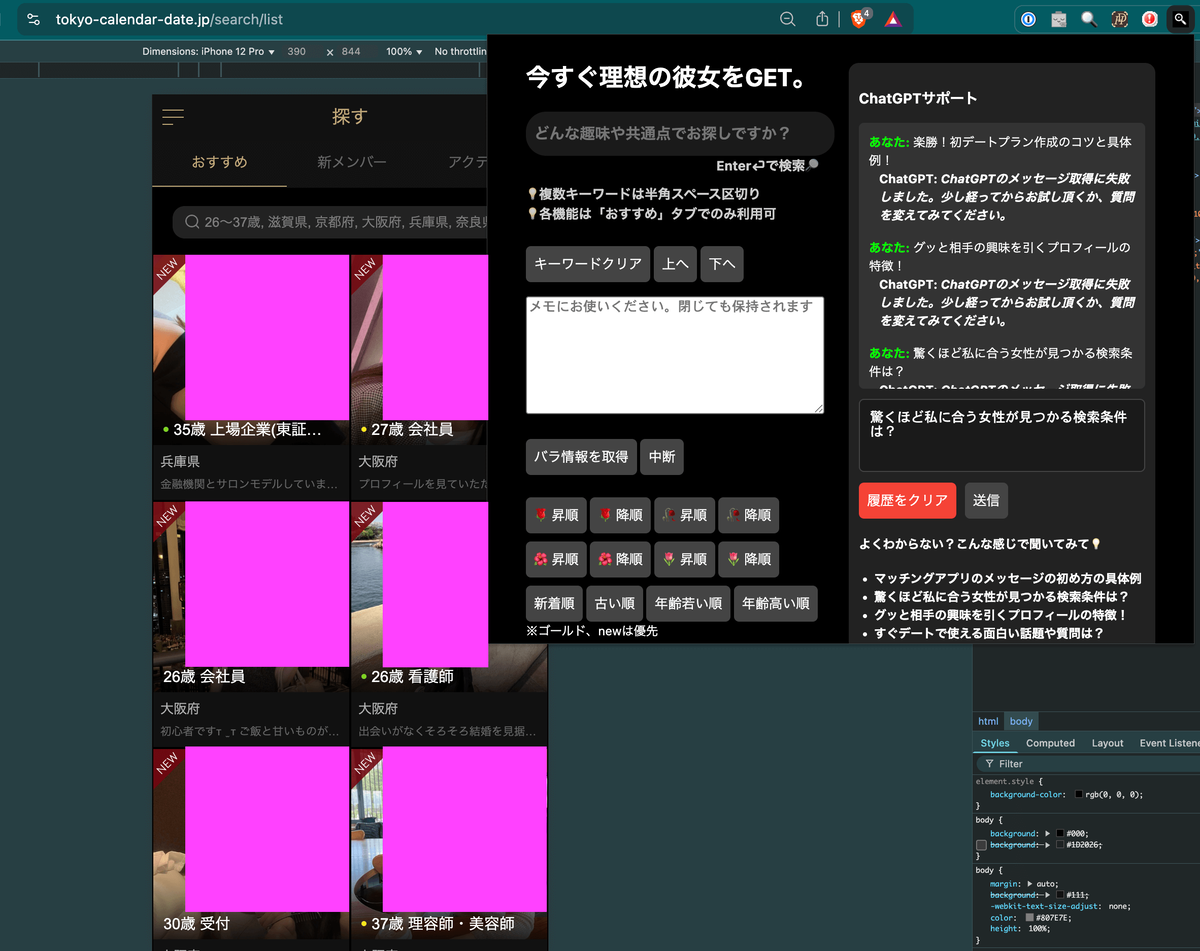Open the Dimensions iPhone 12 Pro dropdown
Viewport: 1200px width, 951px height.
click(208, 51)
